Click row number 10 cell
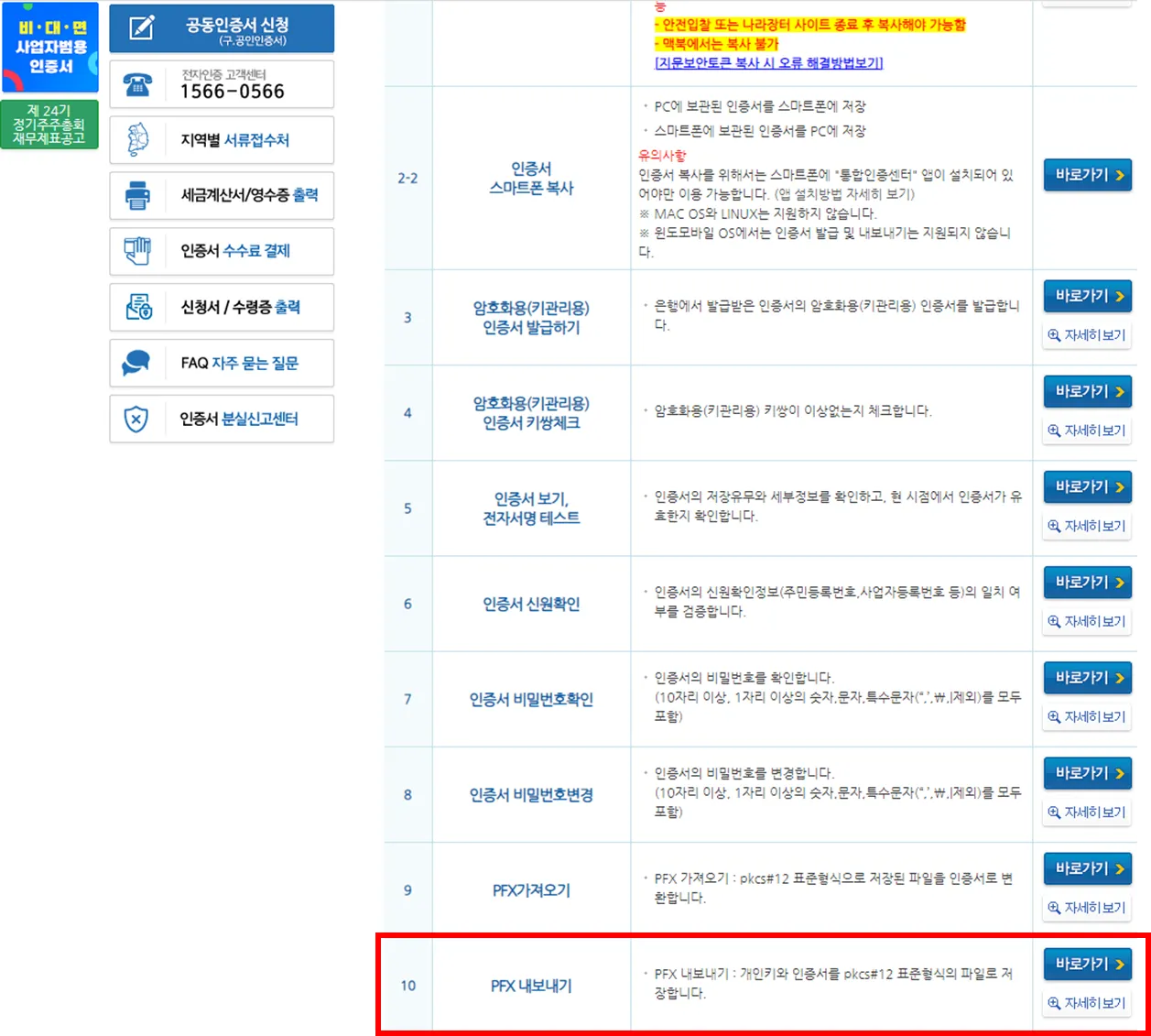Viewport: 1151px width, 1036px height. point(407,986)
